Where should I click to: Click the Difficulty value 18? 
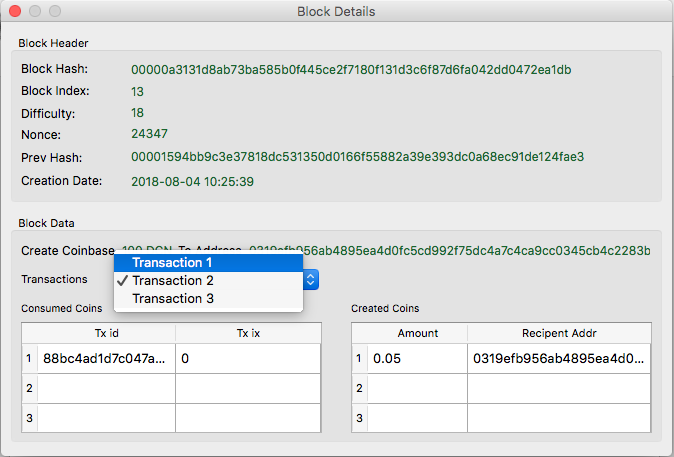[137, 113]
